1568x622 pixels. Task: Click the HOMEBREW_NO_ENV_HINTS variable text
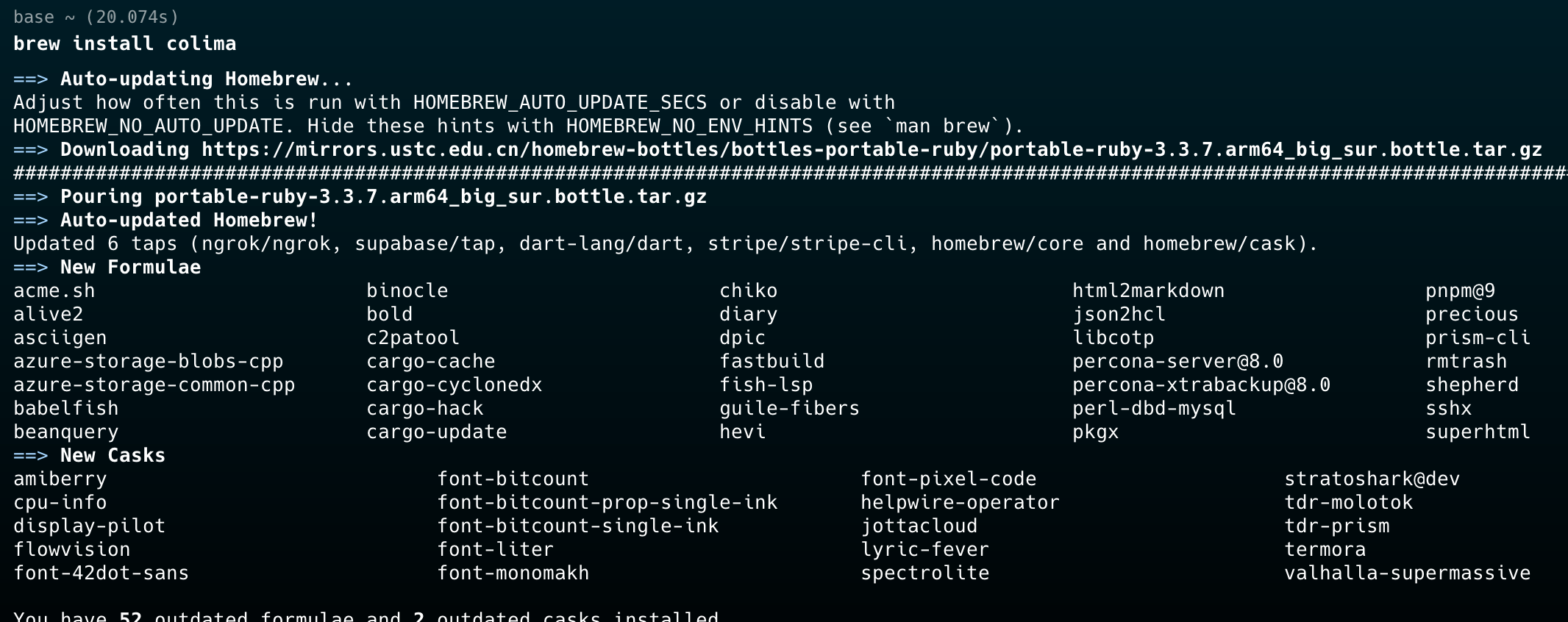(690, 126)
